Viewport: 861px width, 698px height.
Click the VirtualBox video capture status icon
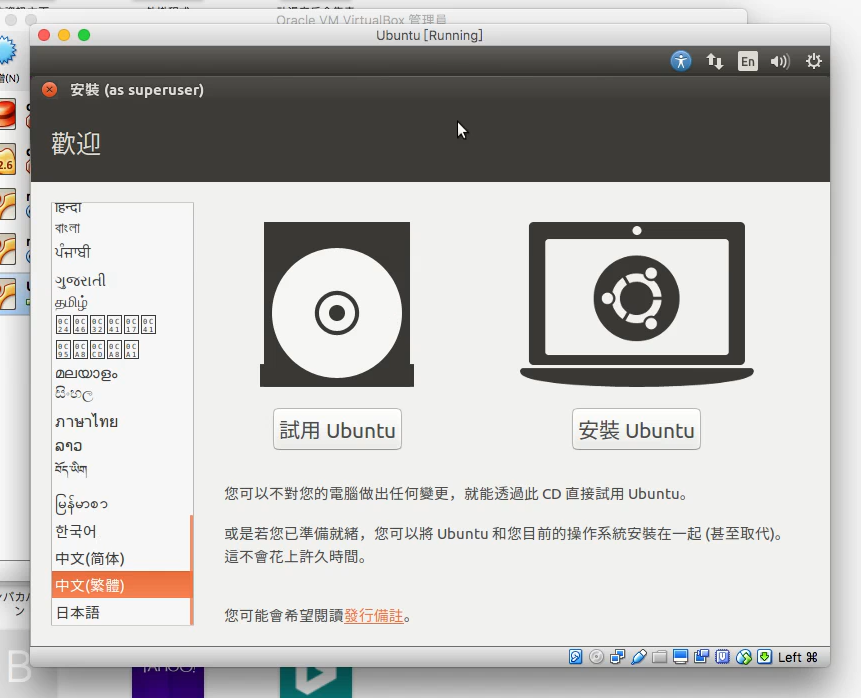[701, 657]
